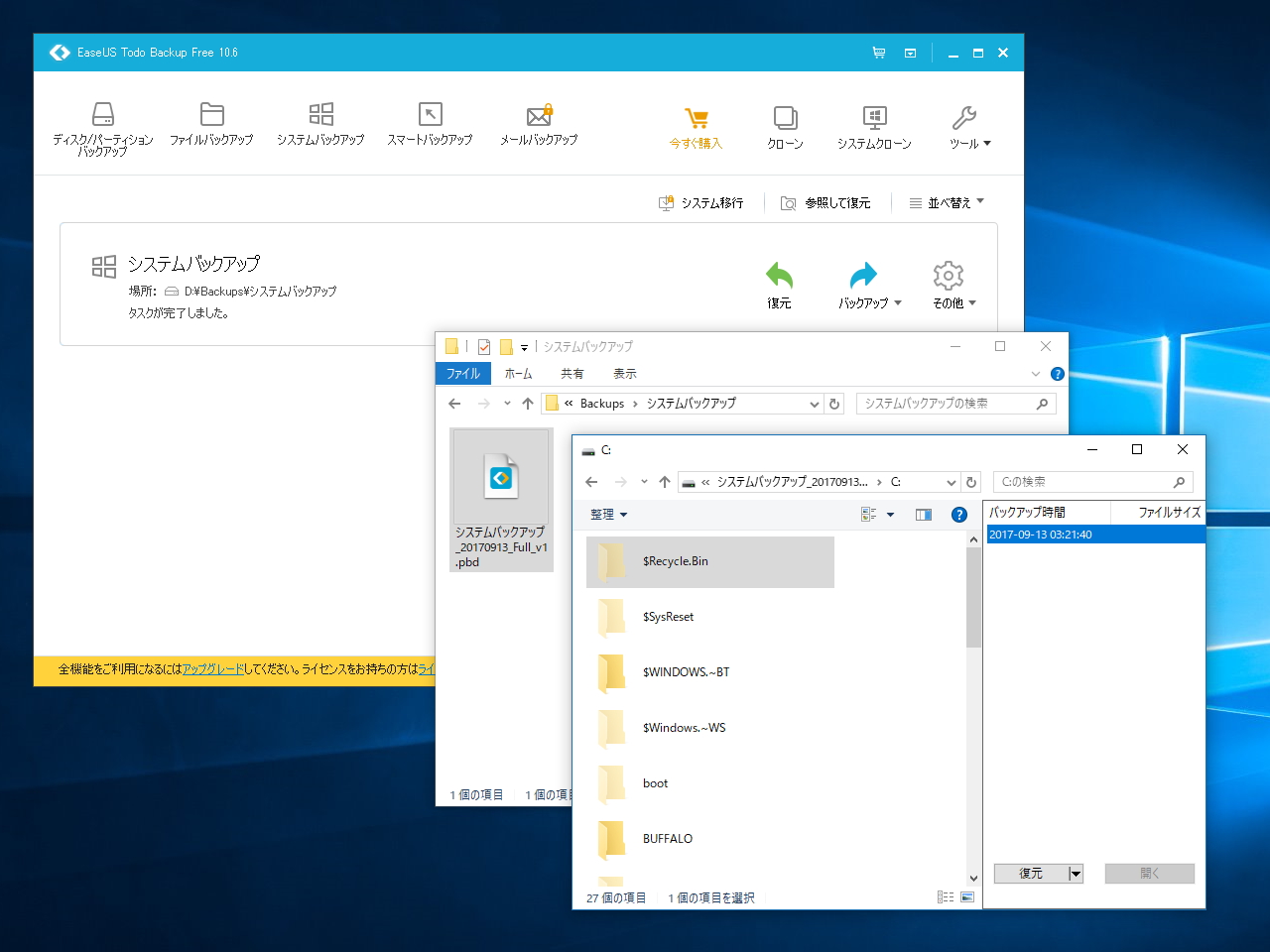Open the title bar dropdown menu icon in EaseUS
Screen dimensions: 1270x952
point(910,53)
